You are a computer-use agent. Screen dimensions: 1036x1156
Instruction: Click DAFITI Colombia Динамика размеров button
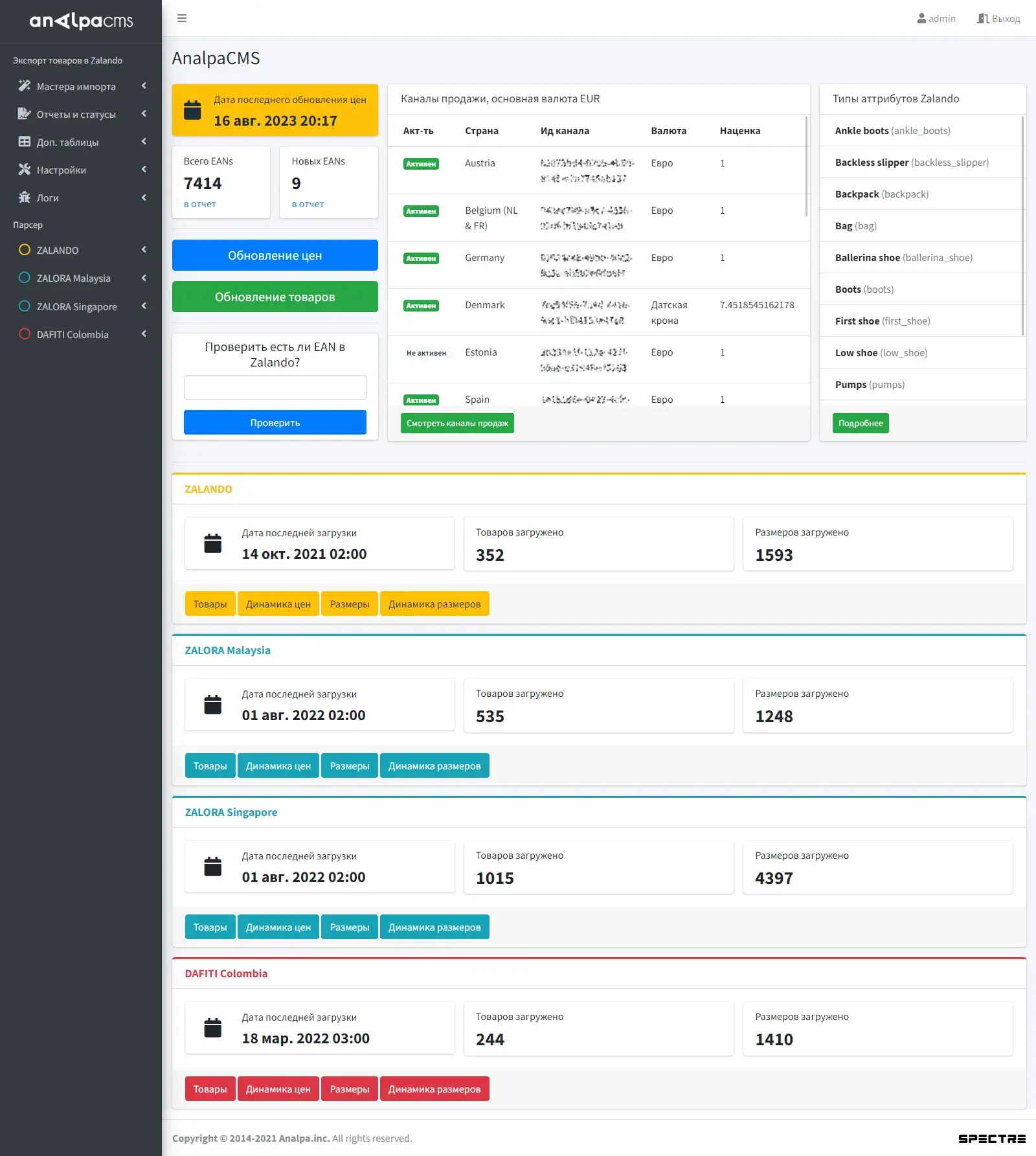pyautogui.click(x=434, y=1089)
